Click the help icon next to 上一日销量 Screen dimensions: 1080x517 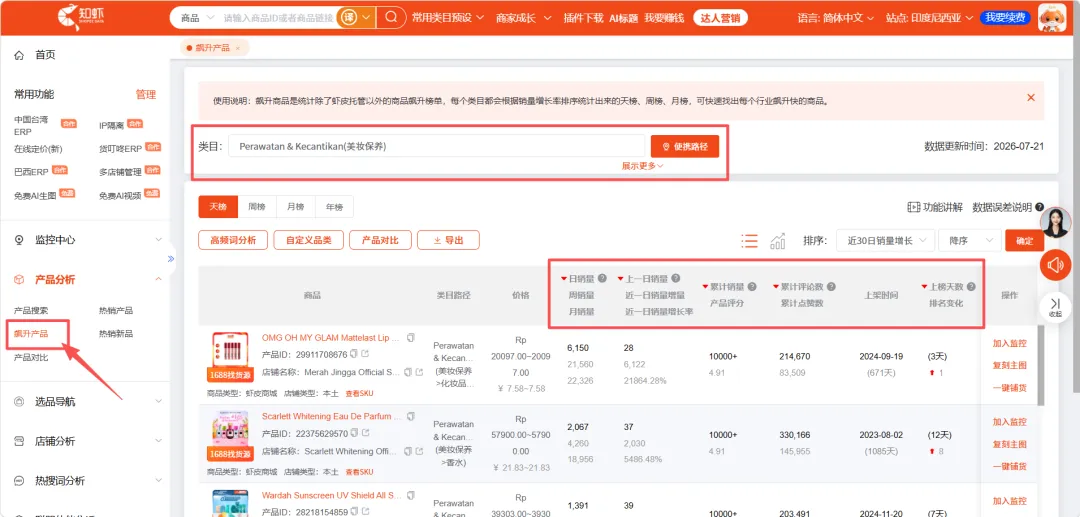[x=676, y=279]
